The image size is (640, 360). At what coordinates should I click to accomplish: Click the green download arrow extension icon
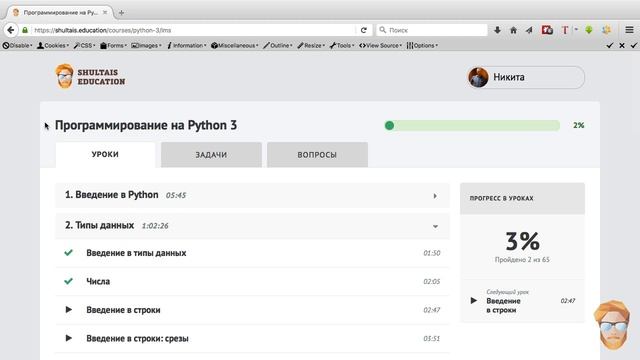click(x=589, y=30)
